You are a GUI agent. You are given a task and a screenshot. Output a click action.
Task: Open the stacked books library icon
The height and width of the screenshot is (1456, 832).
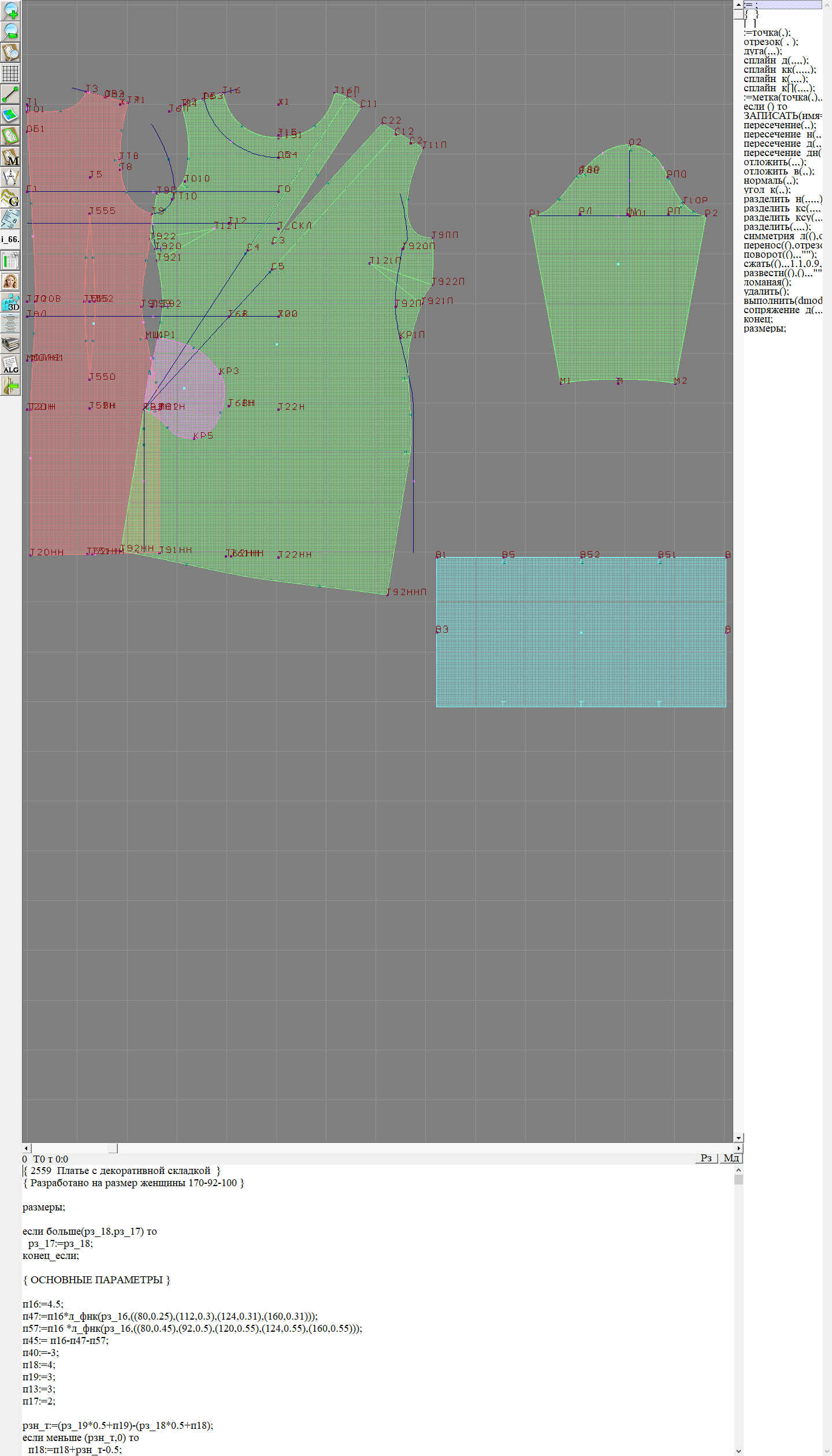(x=10, y=344)
